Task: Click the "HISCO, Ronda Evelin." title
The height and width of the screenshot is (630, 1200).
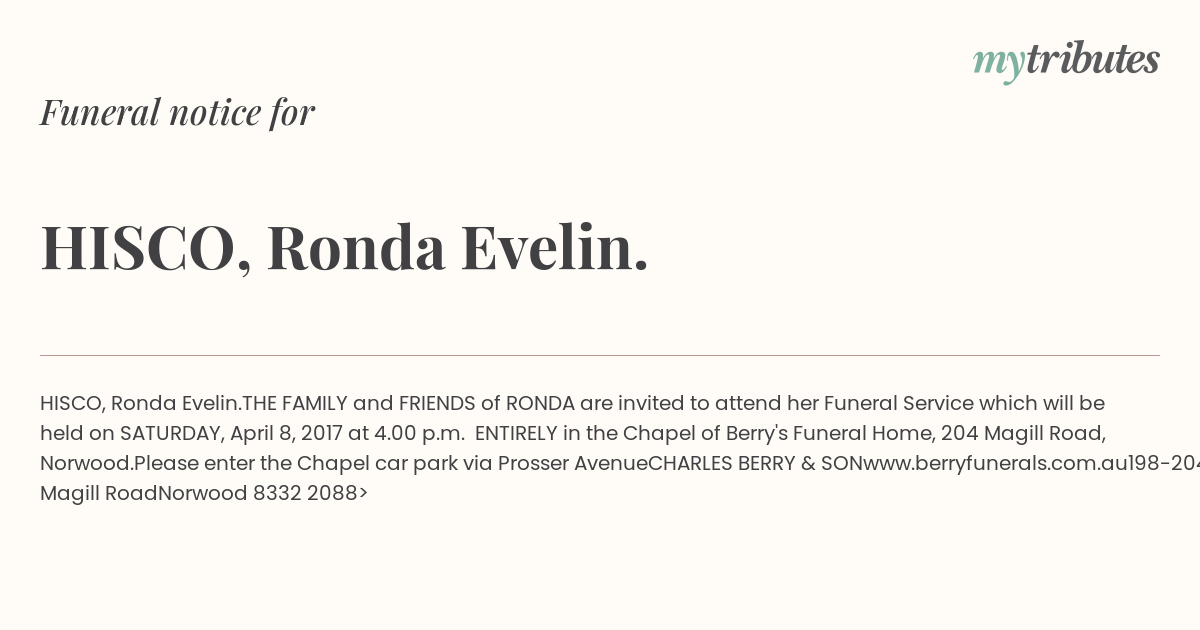Action: pos(344,247)
